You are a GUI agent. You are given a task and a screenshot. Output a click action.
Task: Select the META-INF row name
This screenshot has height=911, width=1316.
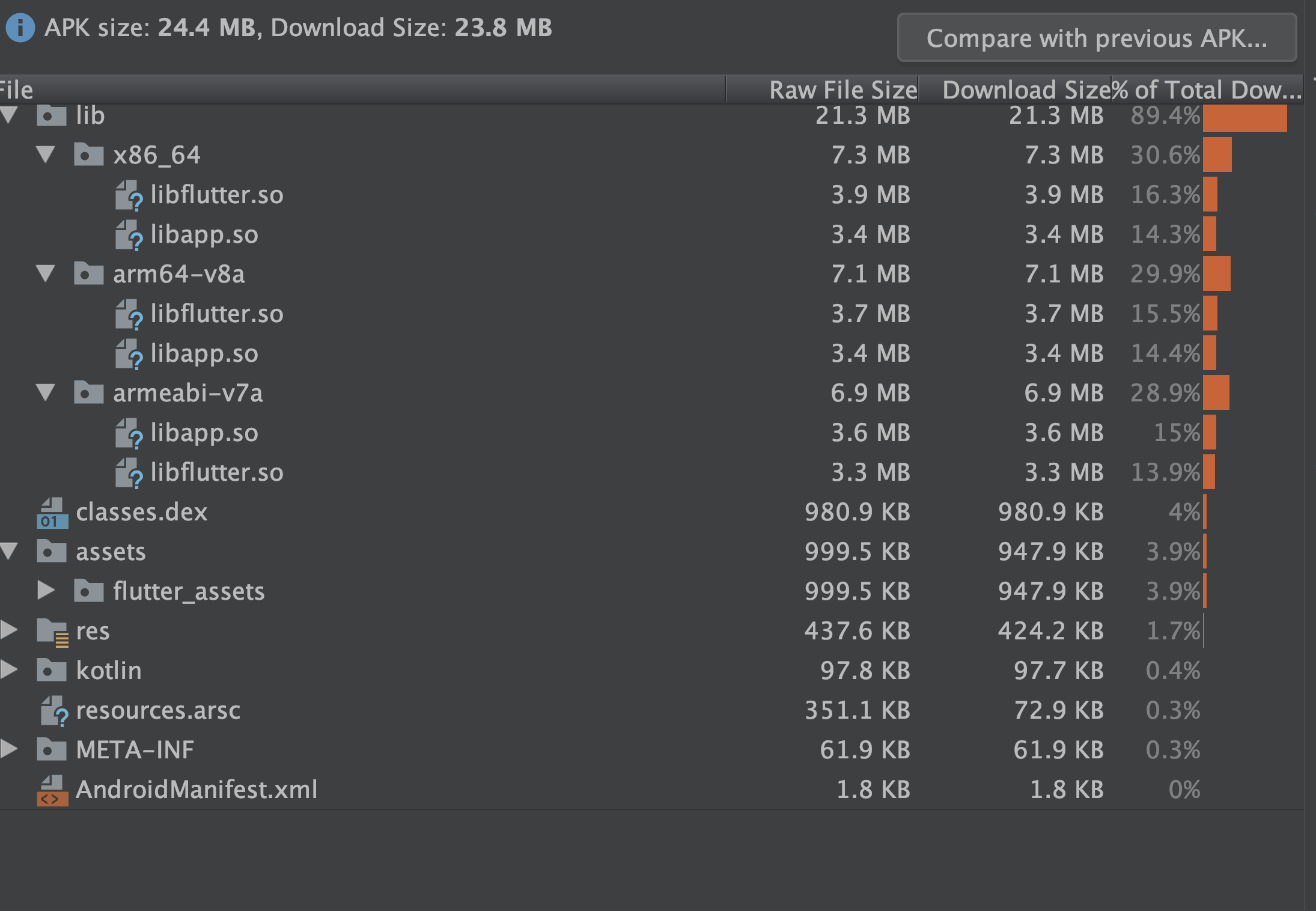tap(135, 750)
